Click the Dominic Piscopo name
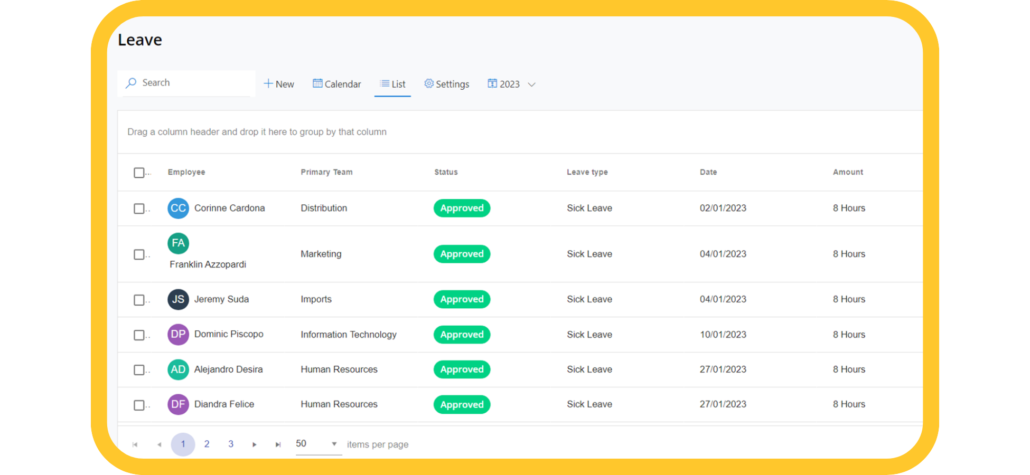 [229, 334]
